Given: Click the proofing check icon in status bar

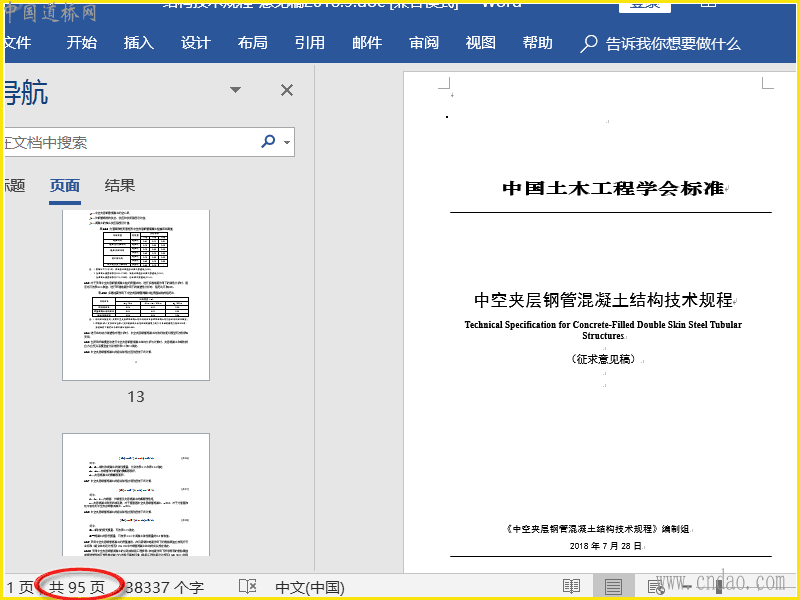Looking at the screenshot, I should [248, 587].
